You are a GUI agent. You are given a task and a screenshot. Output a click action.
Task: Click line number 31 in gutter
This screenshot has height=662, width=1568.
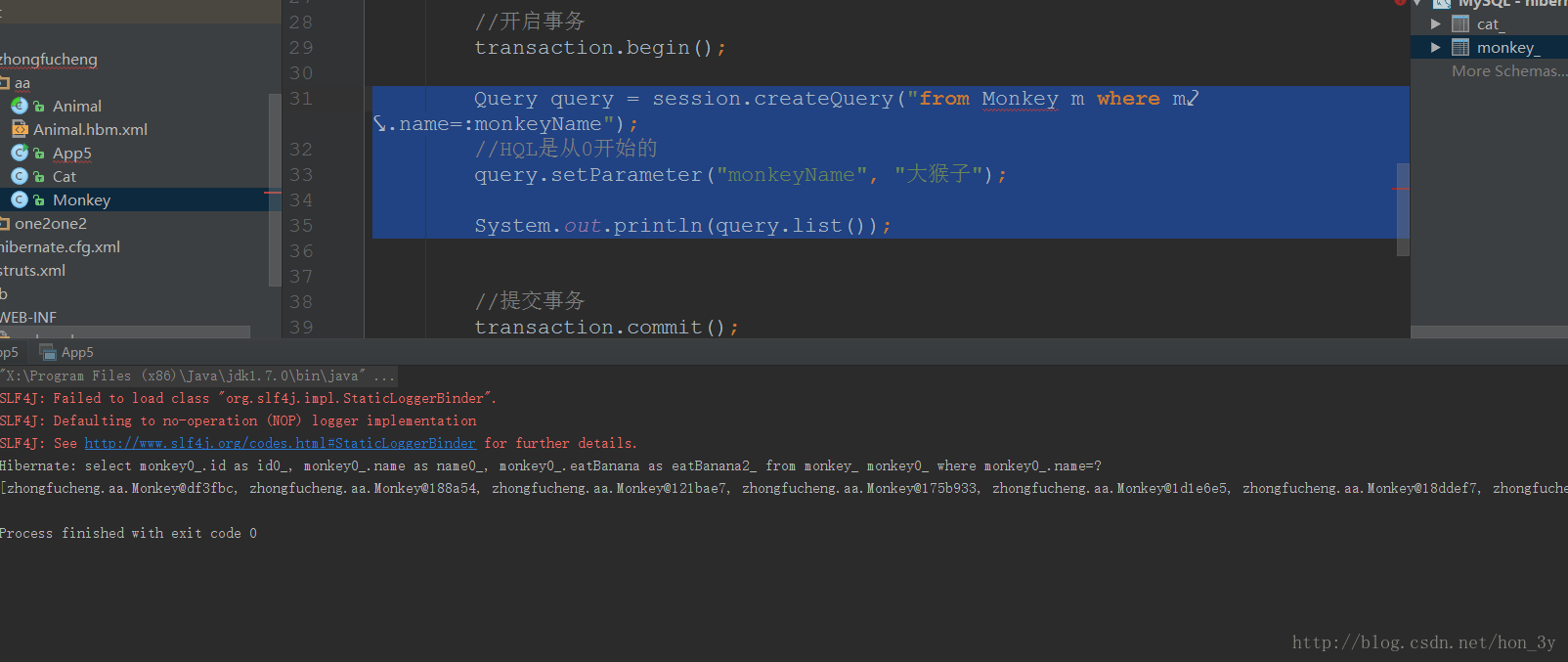(x=301, y=99)
